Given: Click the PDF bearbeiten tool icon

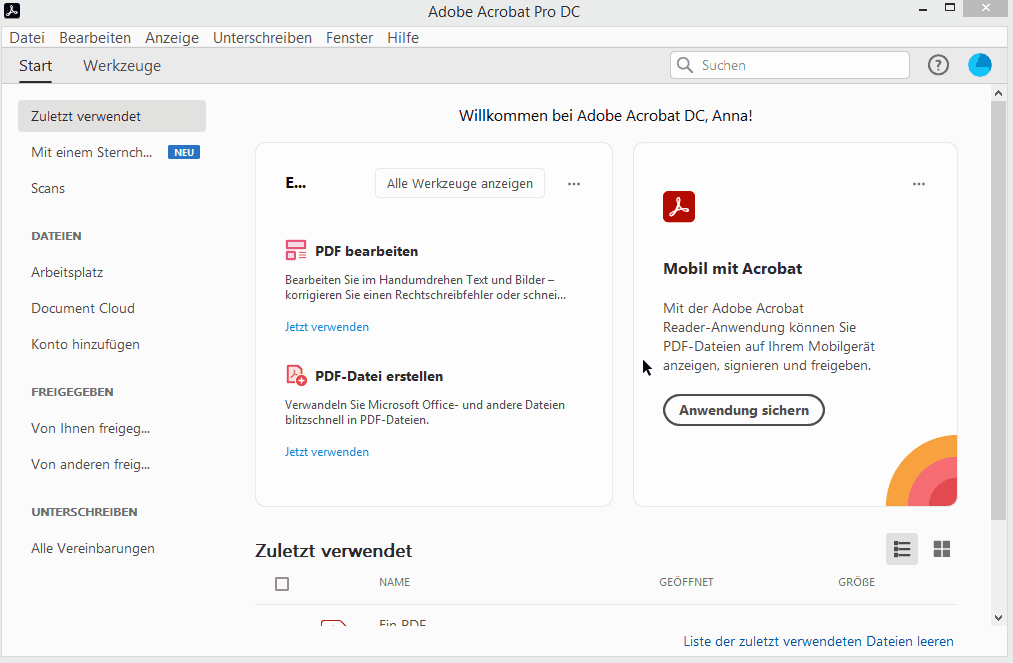Looking at the screenshot, I should tap(296, 250).
